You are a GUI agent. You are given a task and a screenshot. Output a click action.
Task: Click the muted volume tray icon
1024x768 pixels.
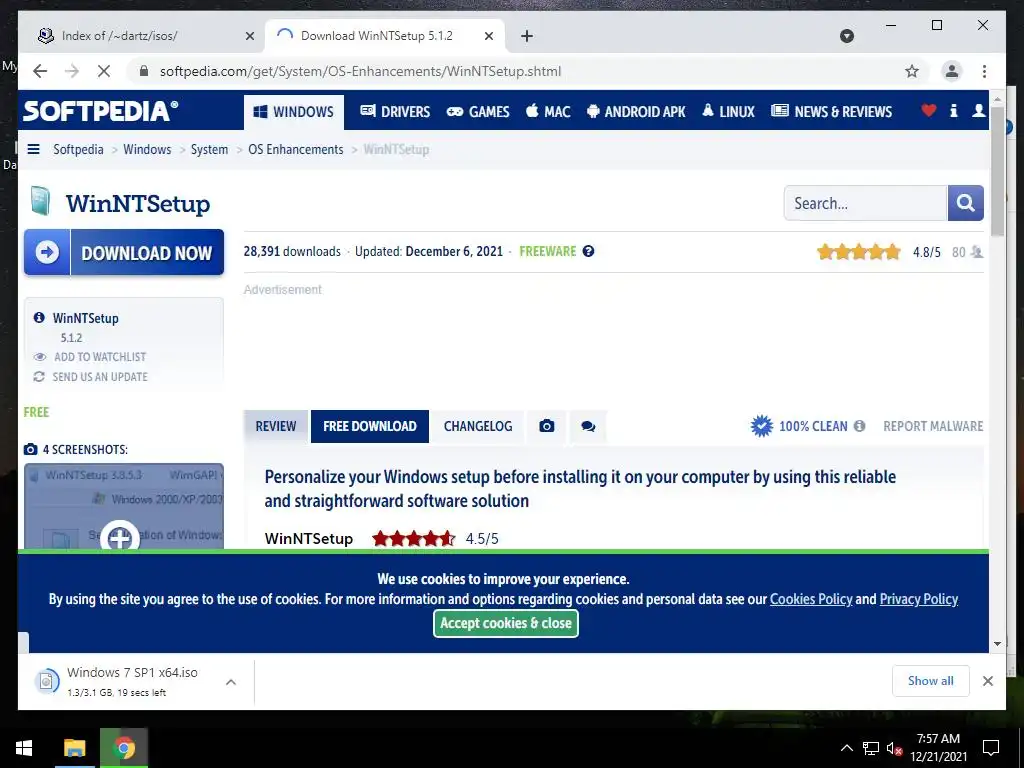(894, 748)
